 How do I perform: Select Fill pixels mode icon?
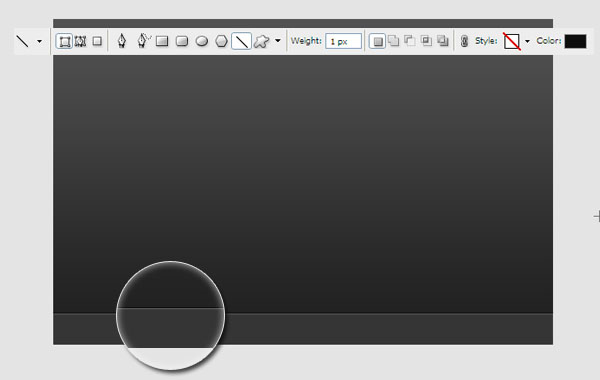pos(97,41)
